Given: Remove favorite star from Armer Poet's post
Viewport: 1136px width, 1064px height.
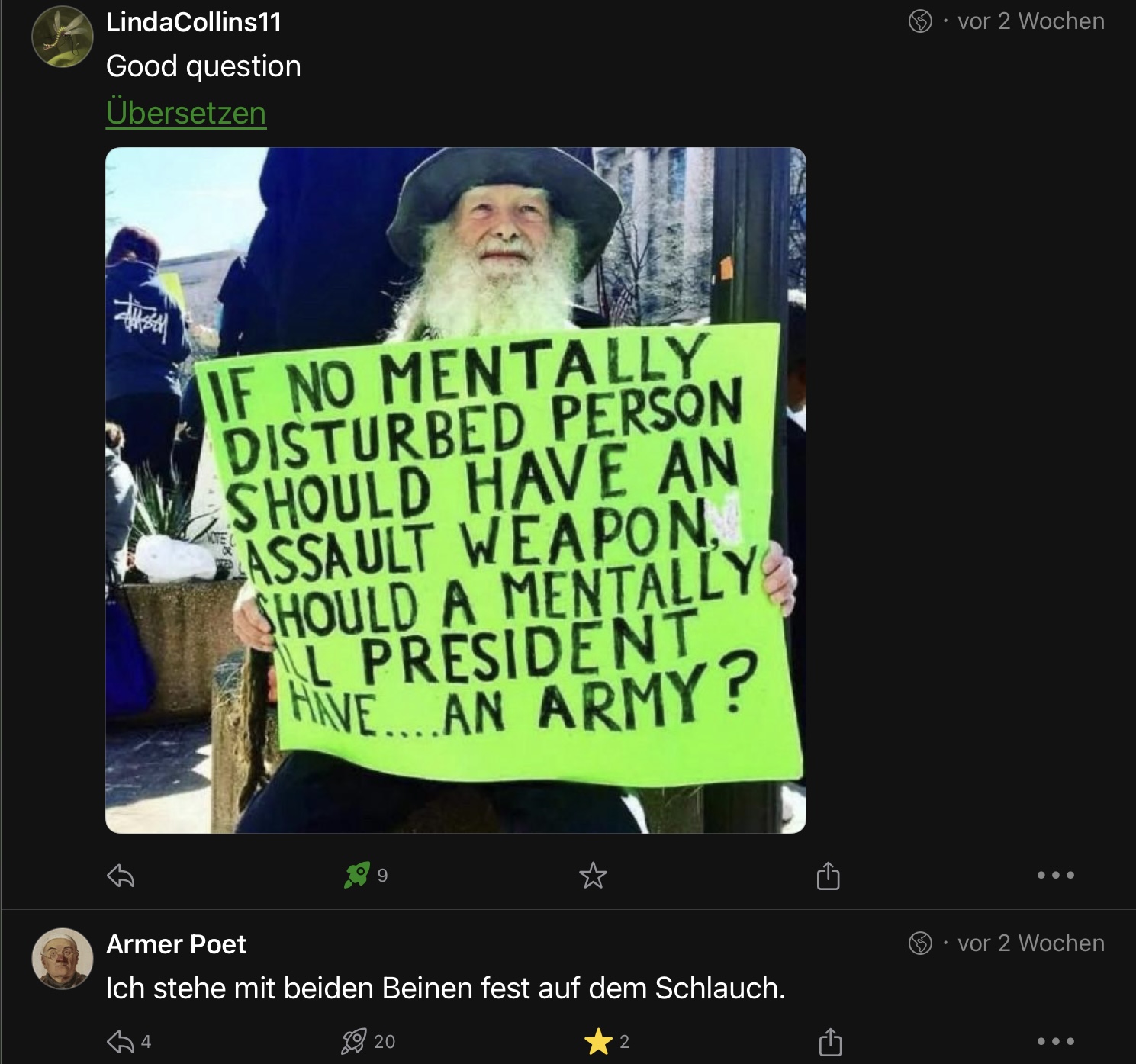Looking at the screenshot, I should tap(598, 1041).
